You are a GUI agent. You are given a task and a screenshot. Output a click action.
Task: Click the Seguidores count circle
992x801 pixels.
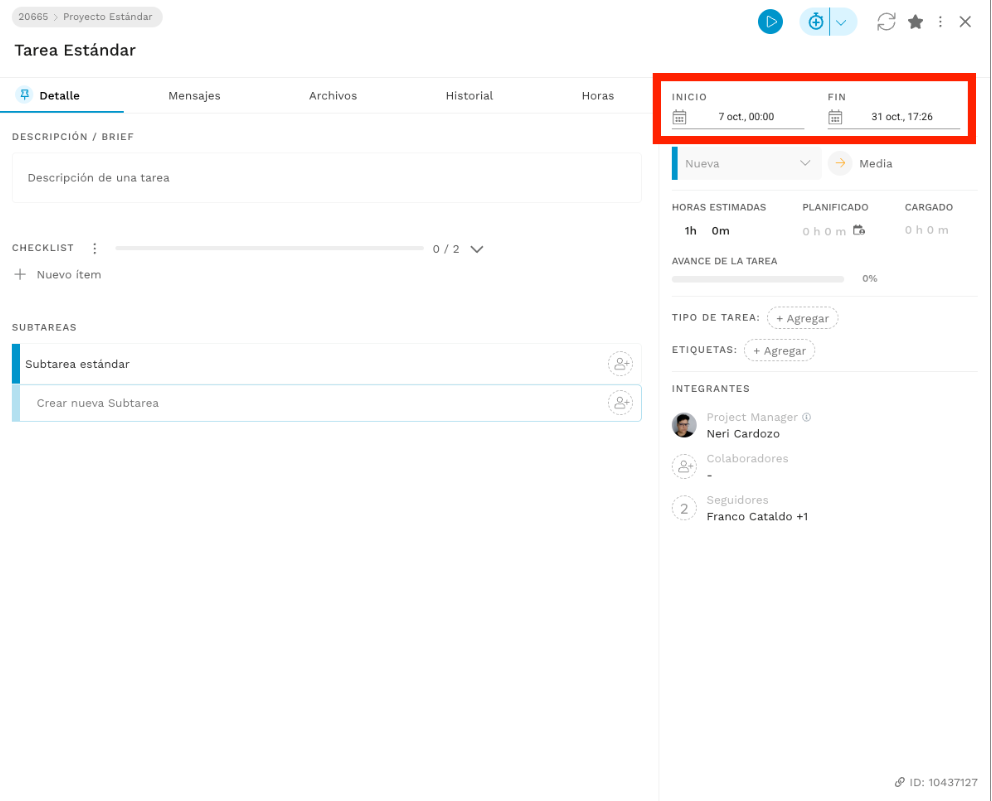point(684,508)
